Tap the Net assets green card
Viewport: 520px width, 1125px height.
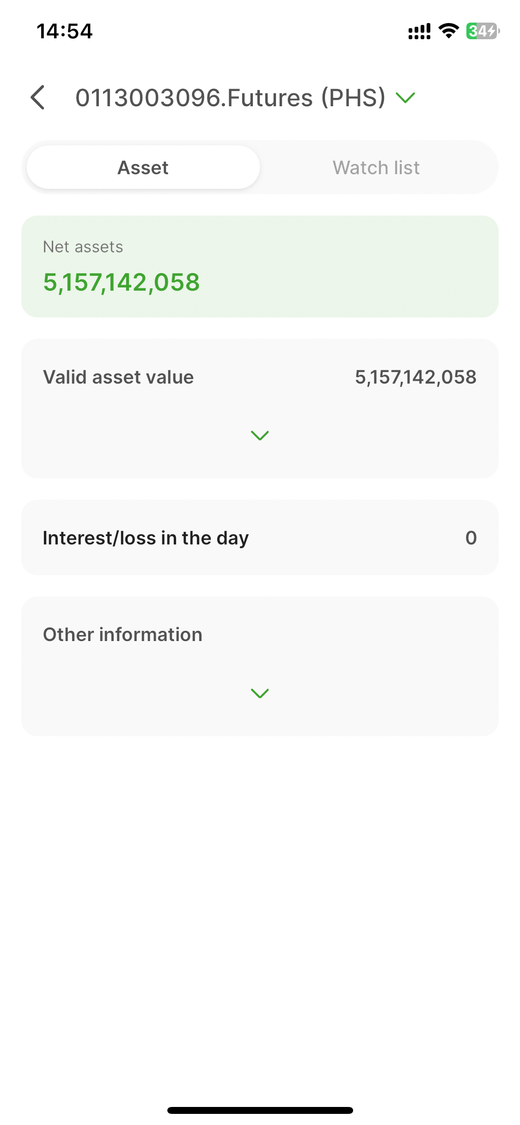tap(260, 266)
